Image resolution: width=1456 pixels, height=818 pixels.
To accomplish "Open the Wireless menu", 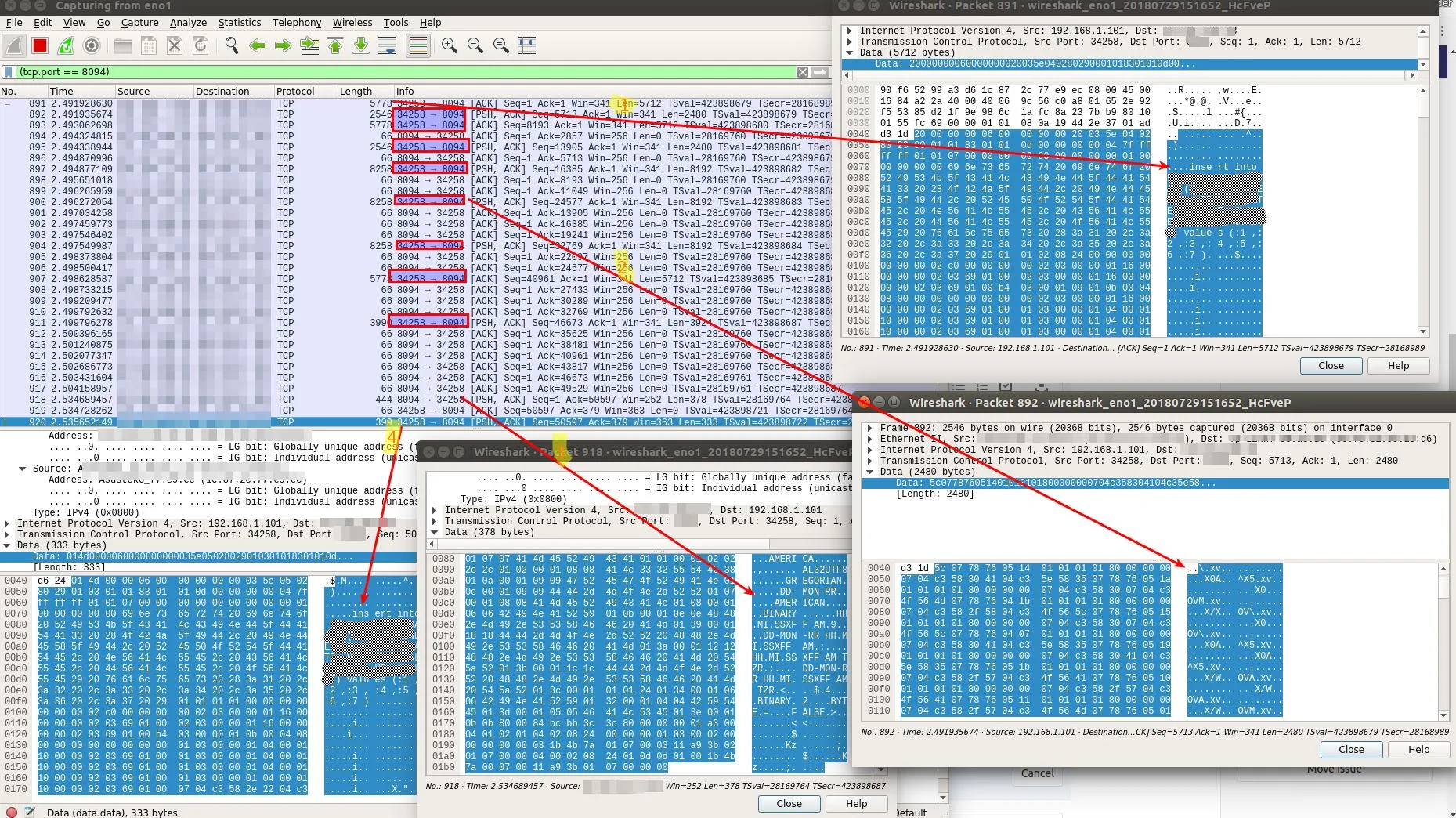I will [352, 23].
